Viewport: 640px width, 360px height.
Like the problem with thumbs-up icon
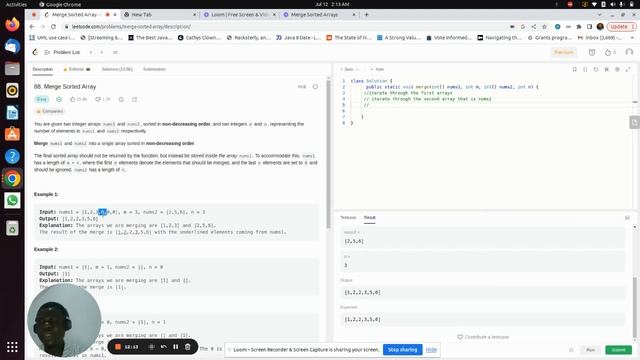(x=73, y=99)
